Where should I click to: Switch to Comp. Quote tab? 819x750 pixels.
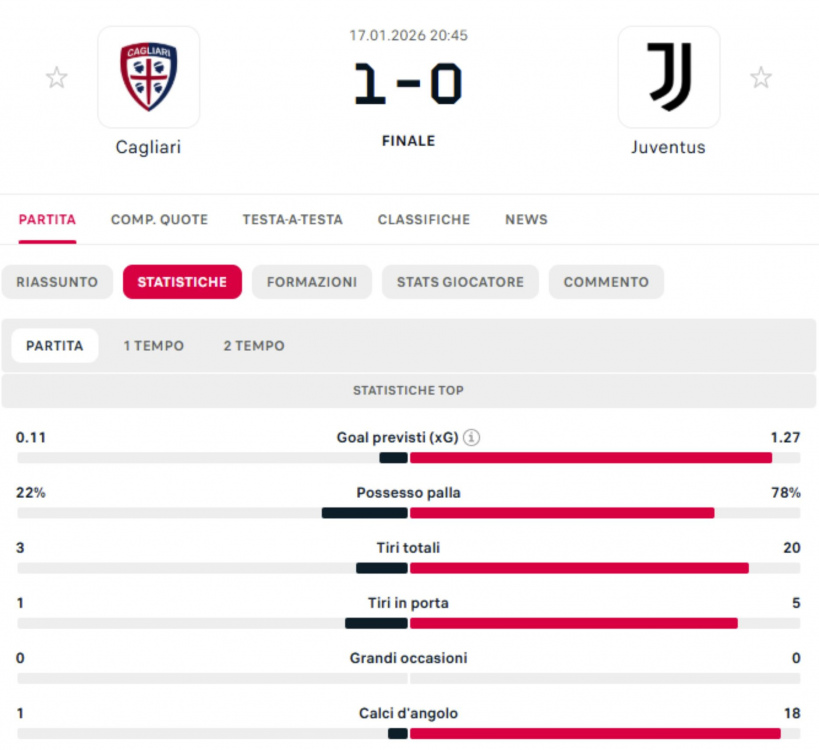tap(159, 220)
